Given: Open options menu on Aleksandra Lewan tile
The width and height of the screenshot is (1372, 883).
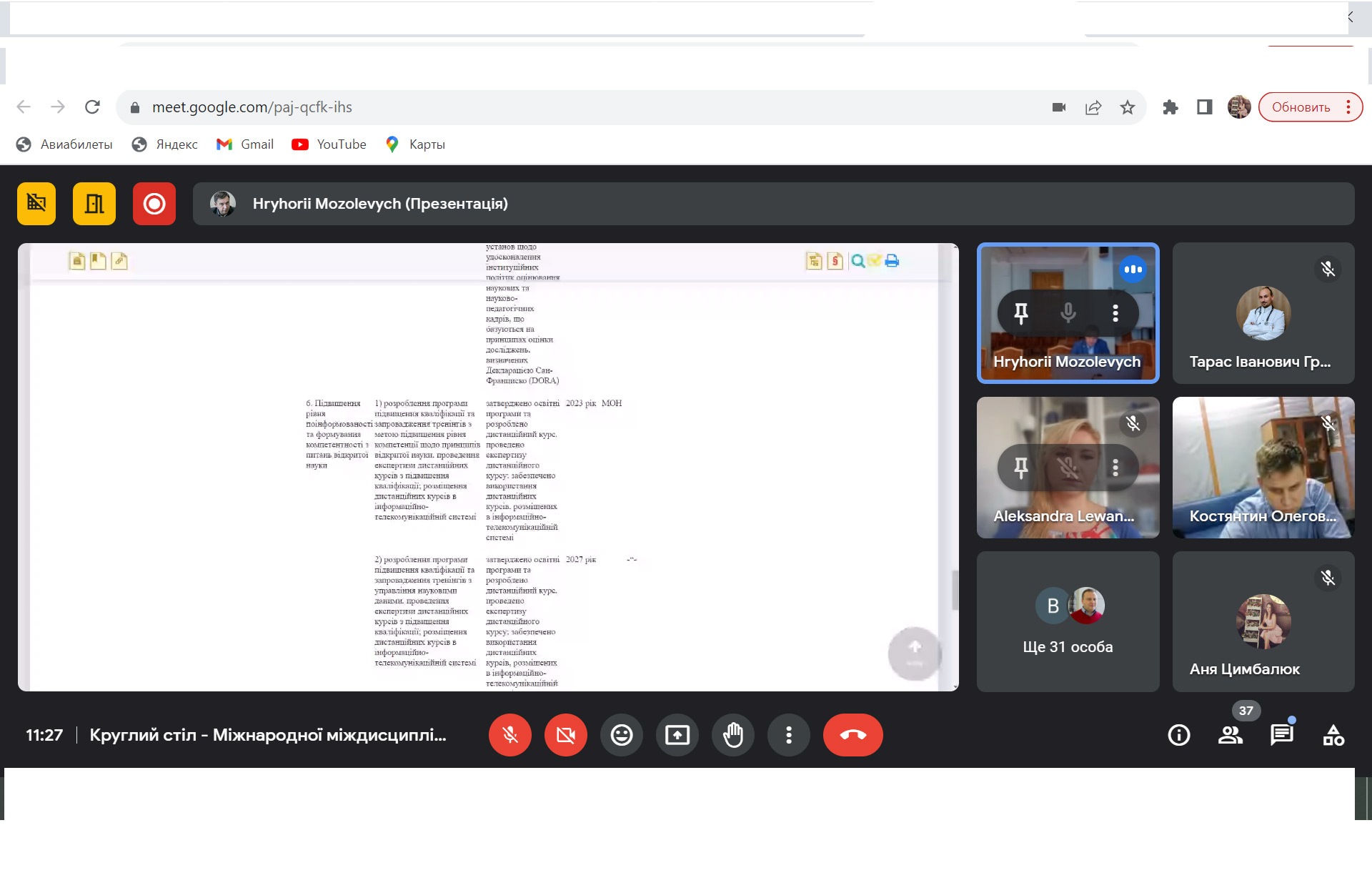Looking at the screenshot, I should (1115, 468).
